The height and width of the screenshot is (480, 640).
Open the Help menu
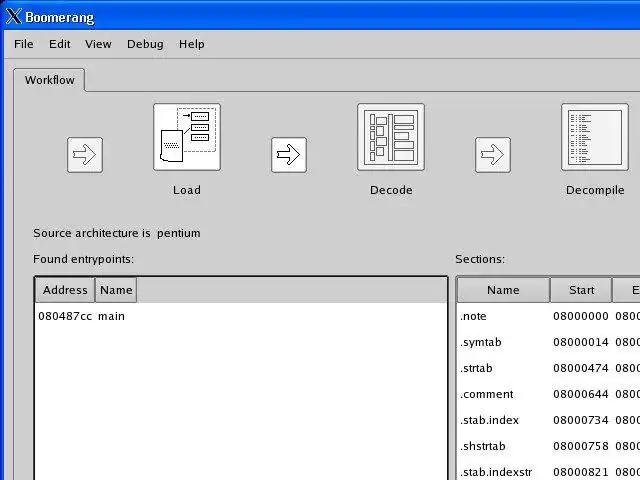[191, 44]
